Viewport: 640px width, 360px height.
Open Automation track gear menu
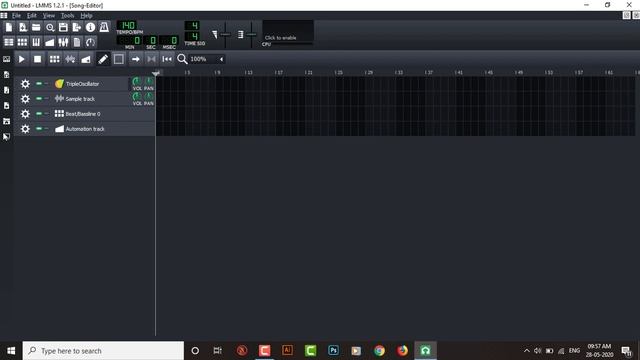(x=25, y=129)
